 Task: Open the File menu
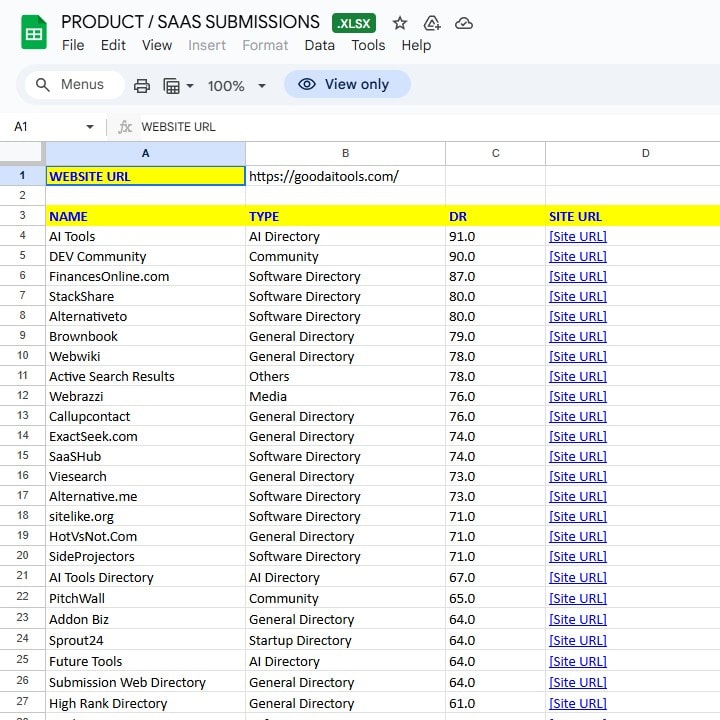pos(73,45)
